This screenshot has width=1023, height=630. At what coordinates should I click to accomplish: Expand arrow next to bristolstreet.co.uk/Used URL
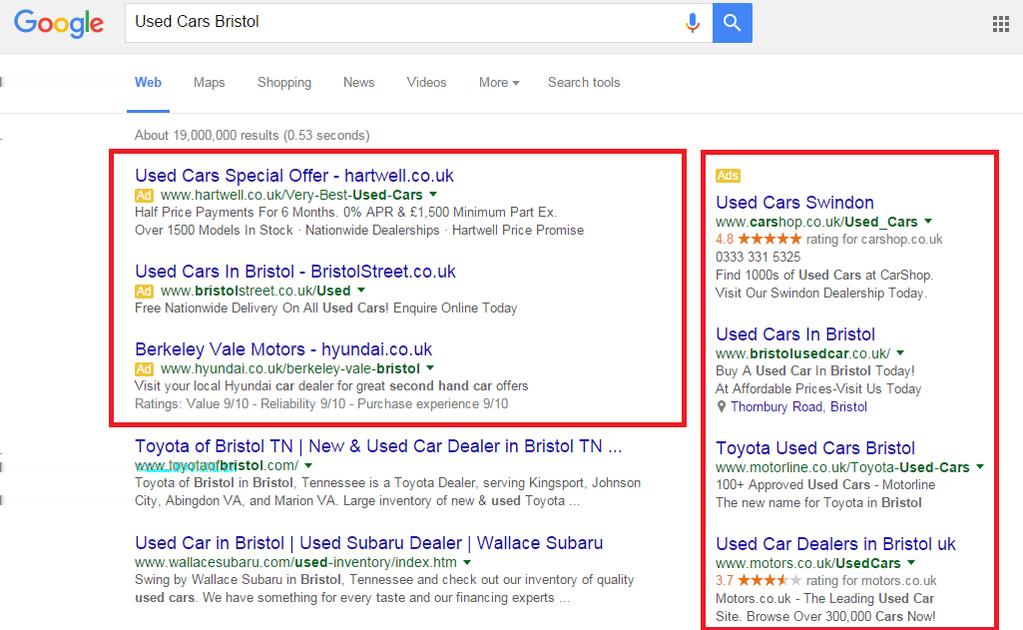pyautogui.click(x=361, y=291)
